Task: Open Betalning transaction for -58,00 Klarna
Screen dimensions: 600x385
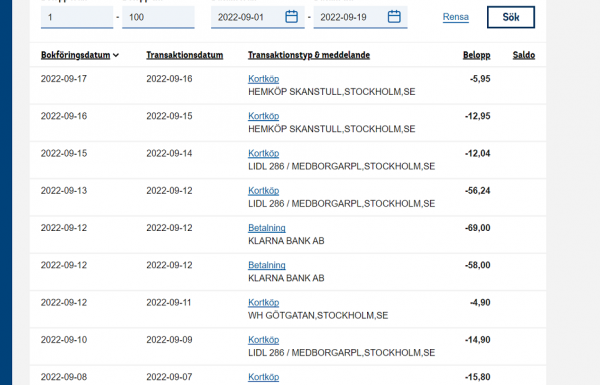Action: coord(267,265)
